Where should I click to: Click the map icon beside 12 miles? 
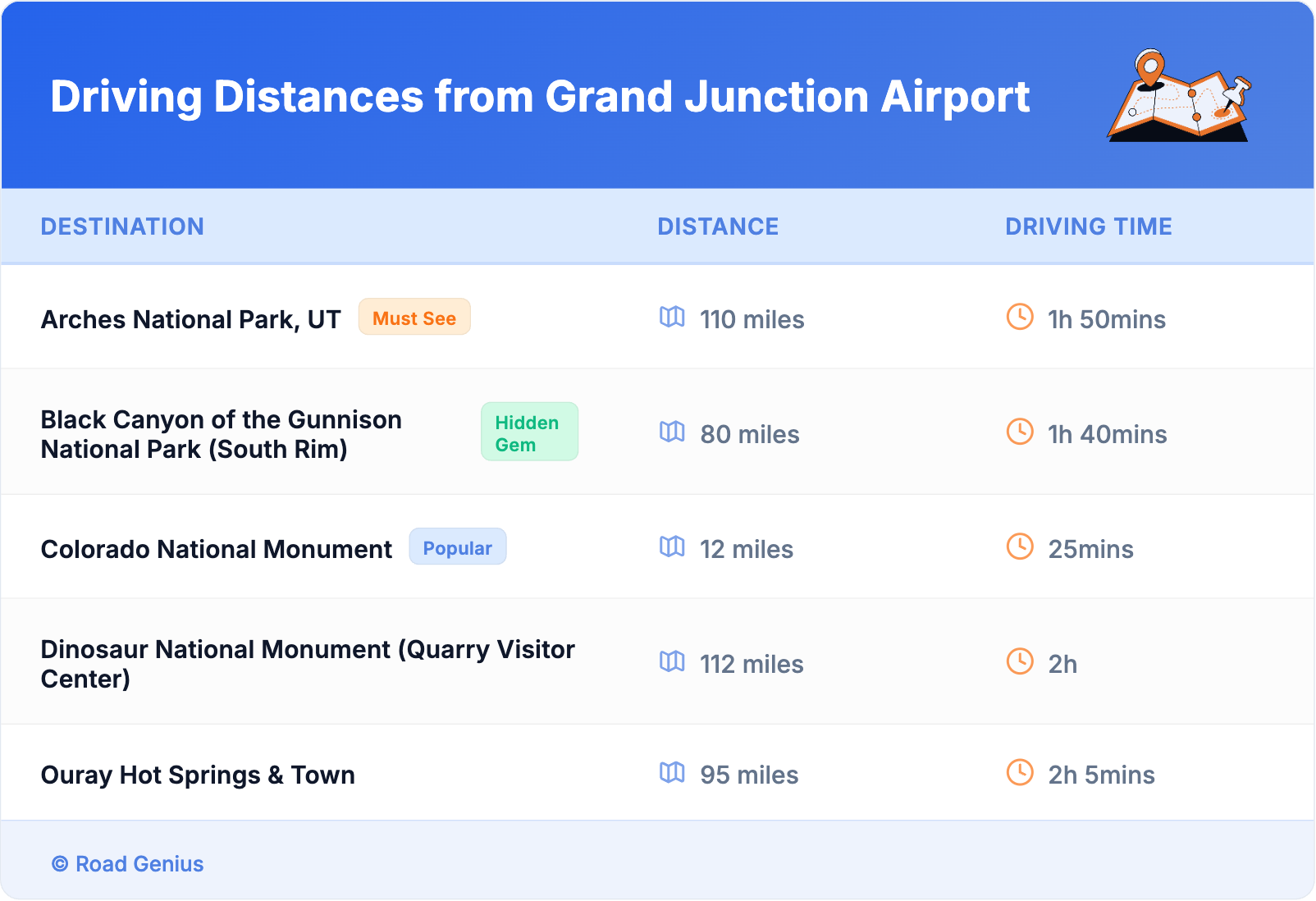point(672,547)
